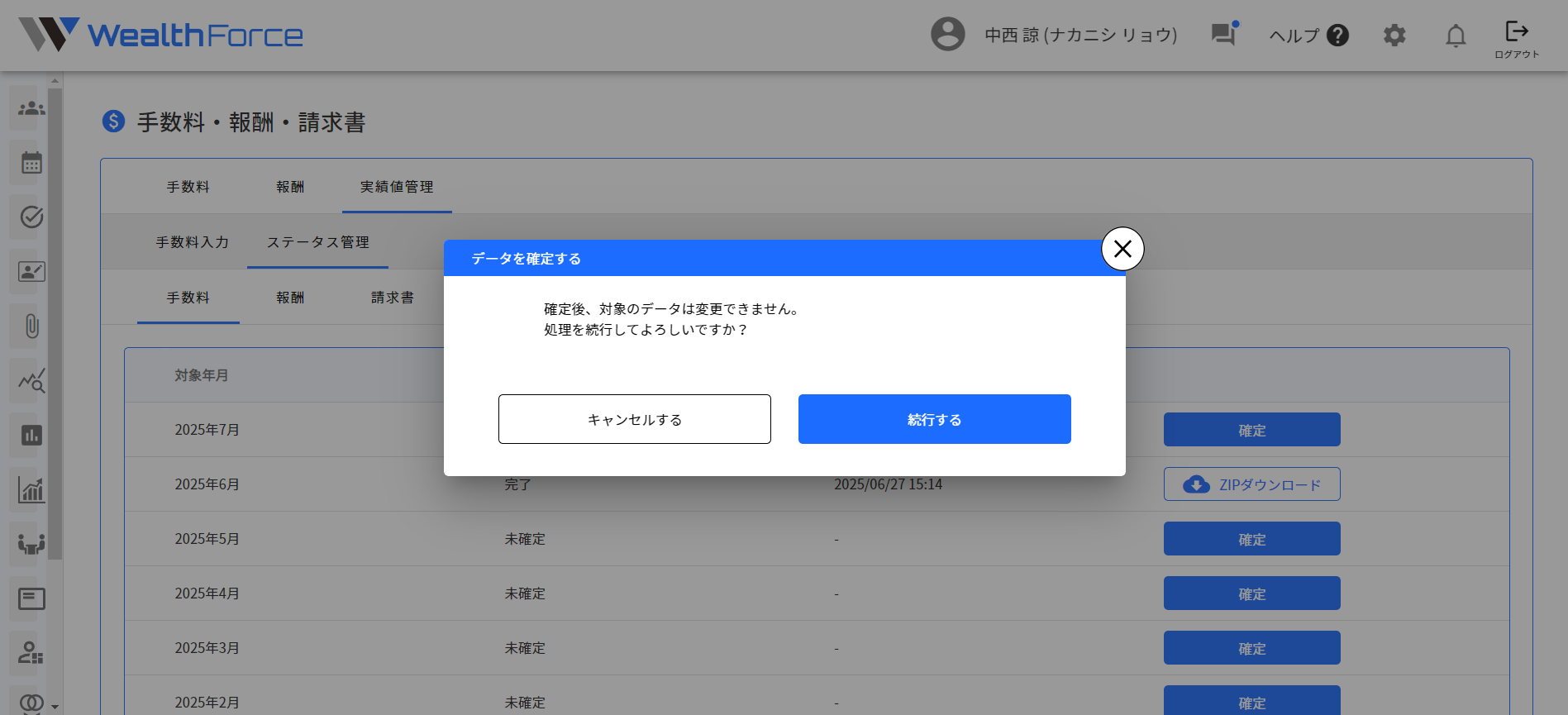Open the calendar icon in sidebar
Screen dimensions: 1568x715
click(x=31, y=163)
